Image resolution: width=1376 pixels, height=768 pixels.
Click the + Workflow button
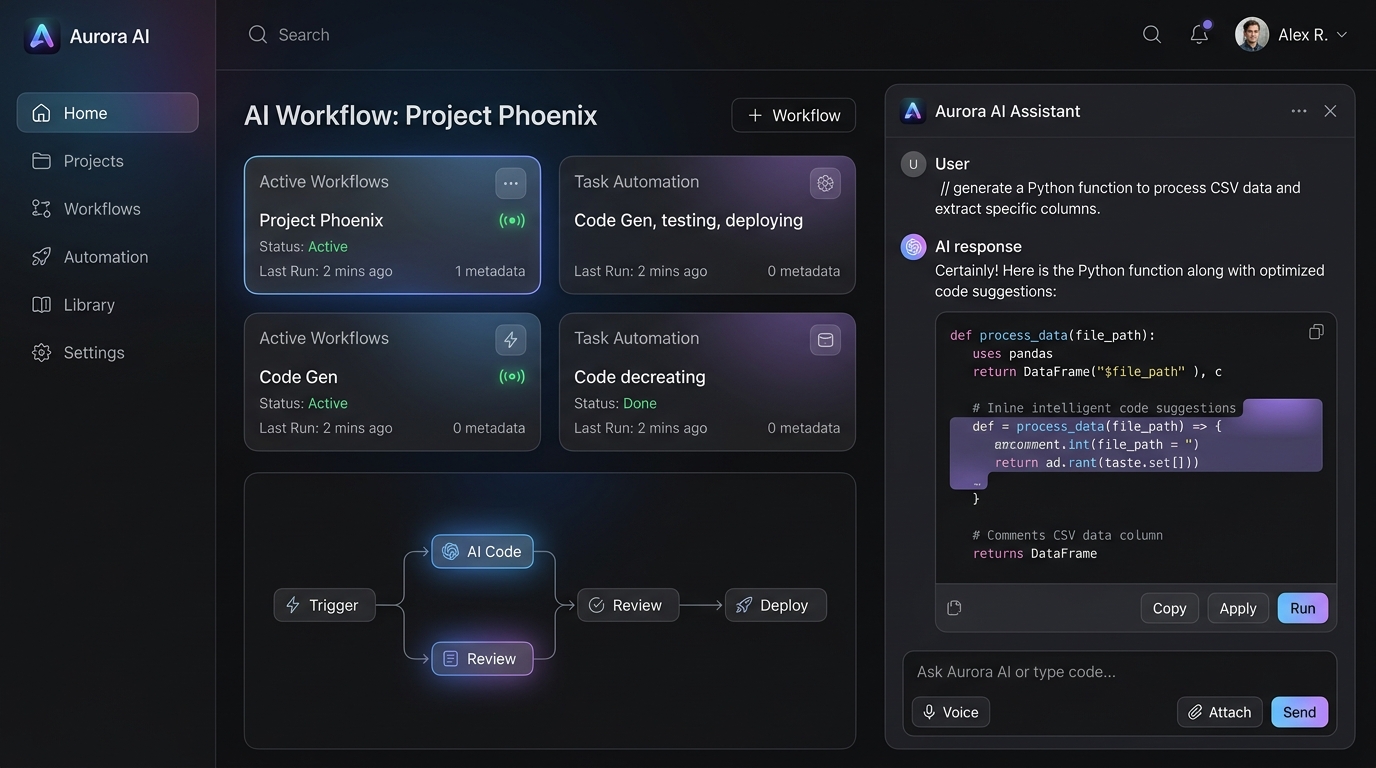click(794, 115)
